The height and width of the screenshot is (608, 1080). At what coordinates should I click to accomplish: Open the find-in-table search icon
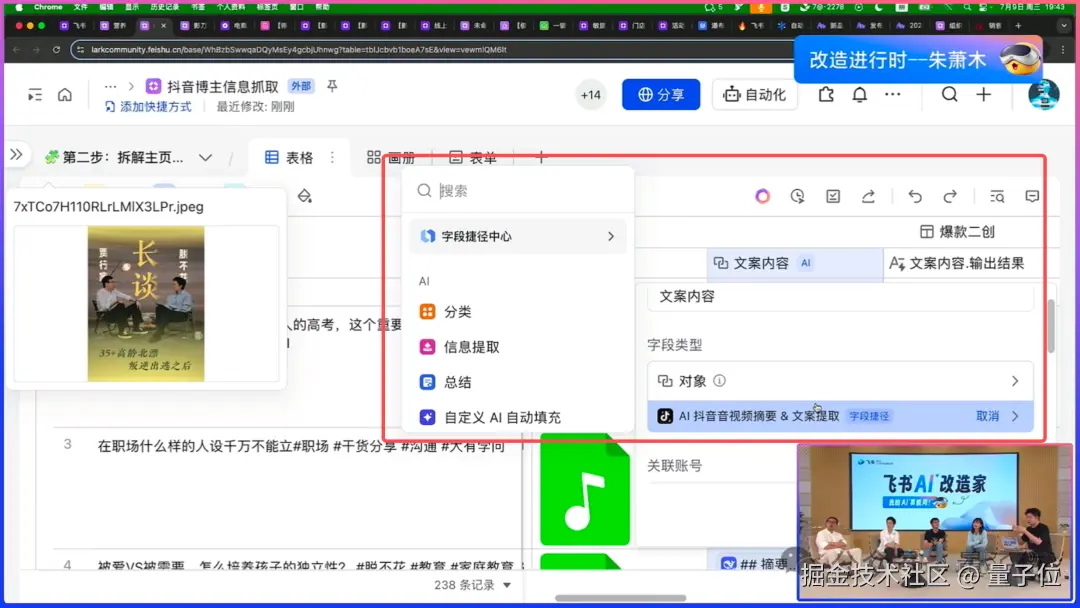point(997,196)
